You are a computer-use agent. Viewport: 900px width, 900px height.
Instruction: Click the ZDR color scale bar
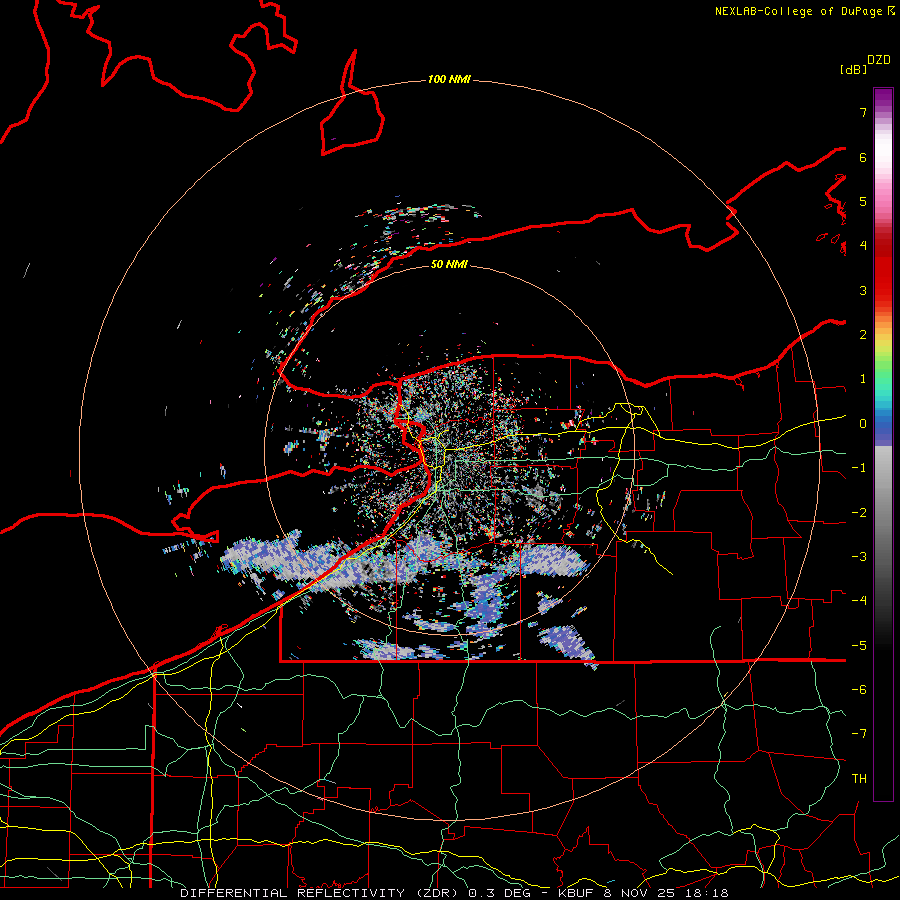(x=883, y=444)
